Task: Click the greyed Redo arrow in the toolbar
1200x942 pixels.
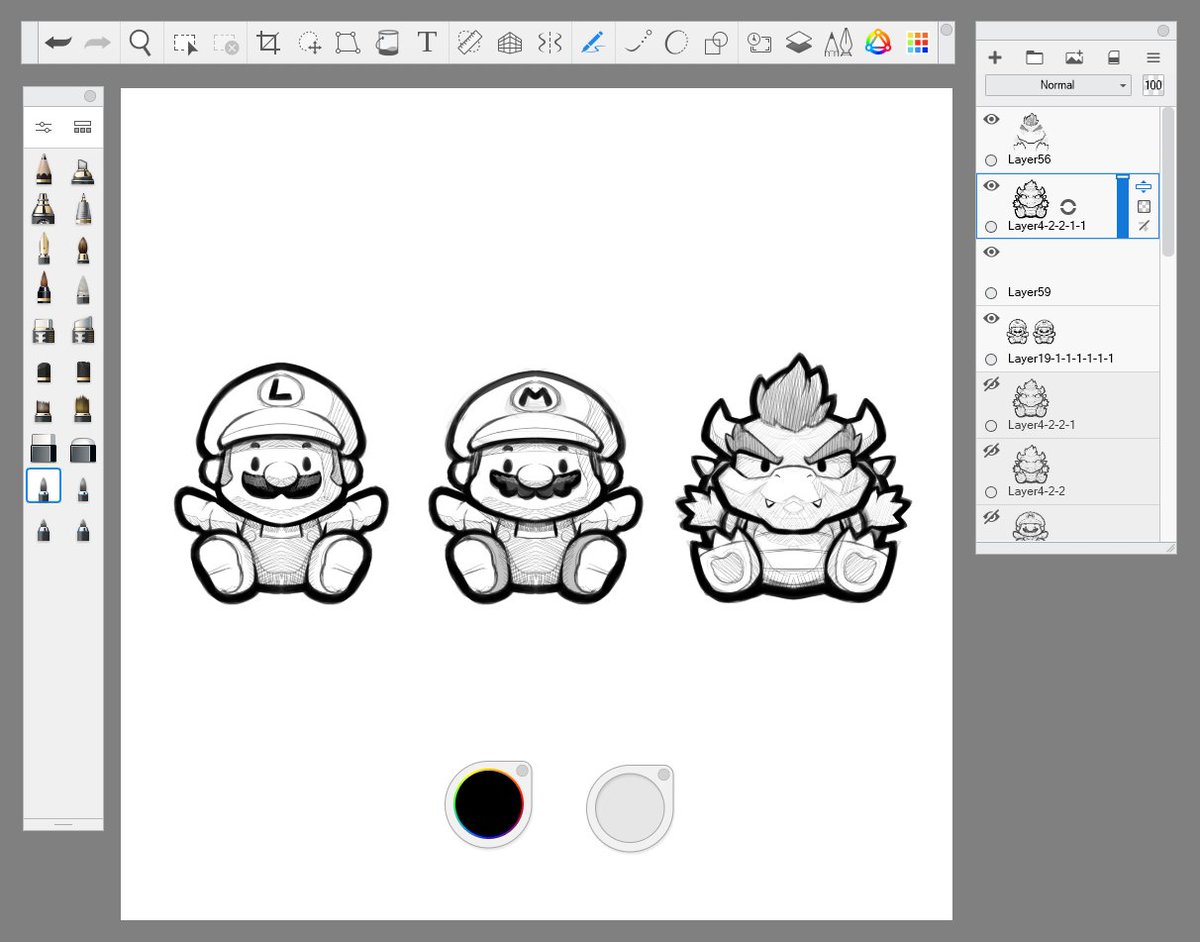Action: point(97,43)
